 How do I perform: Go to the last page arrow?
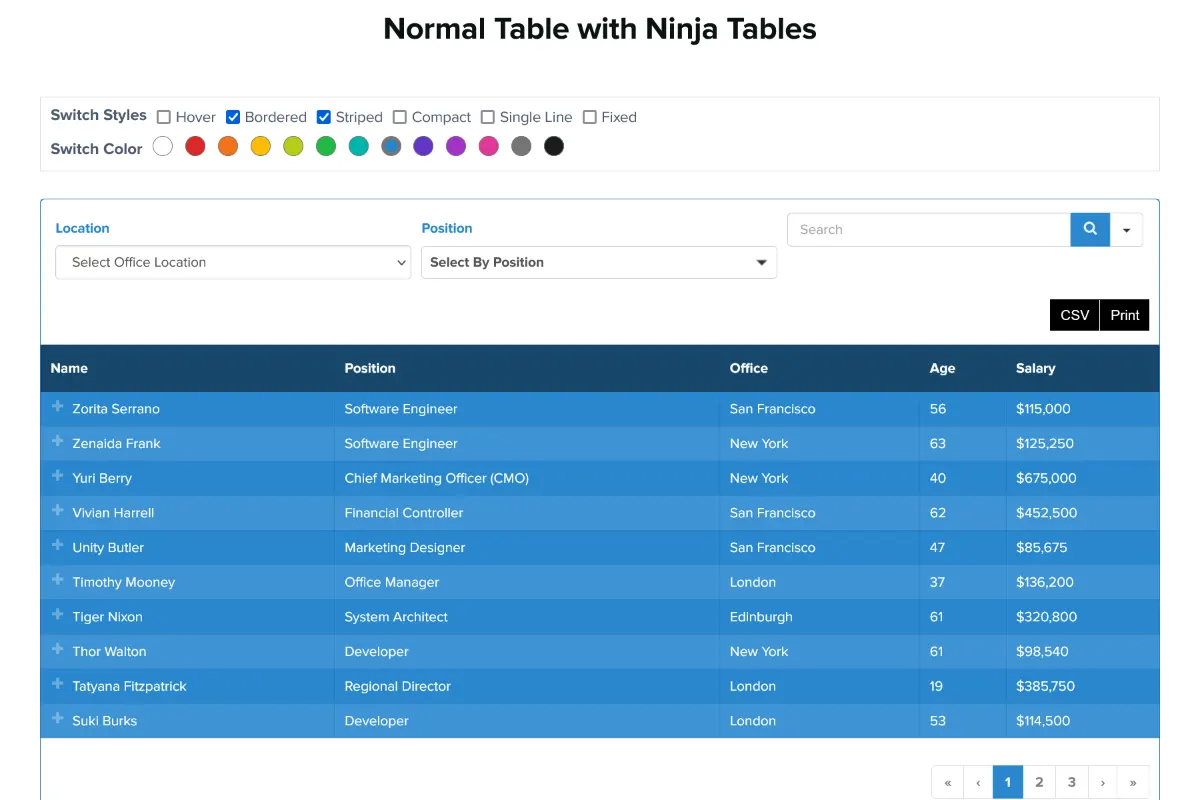(x=1133, y=782)
